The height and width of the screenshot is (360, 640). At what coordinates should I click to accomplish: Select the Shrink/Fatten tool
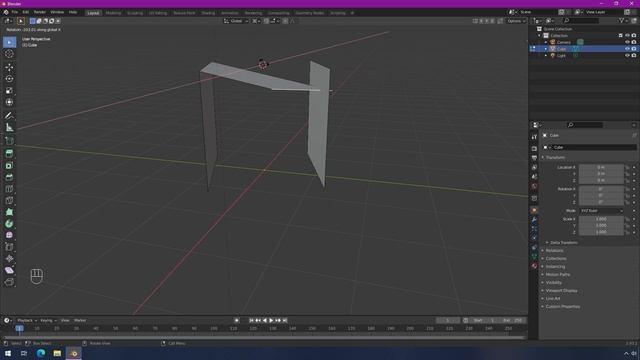9,259
